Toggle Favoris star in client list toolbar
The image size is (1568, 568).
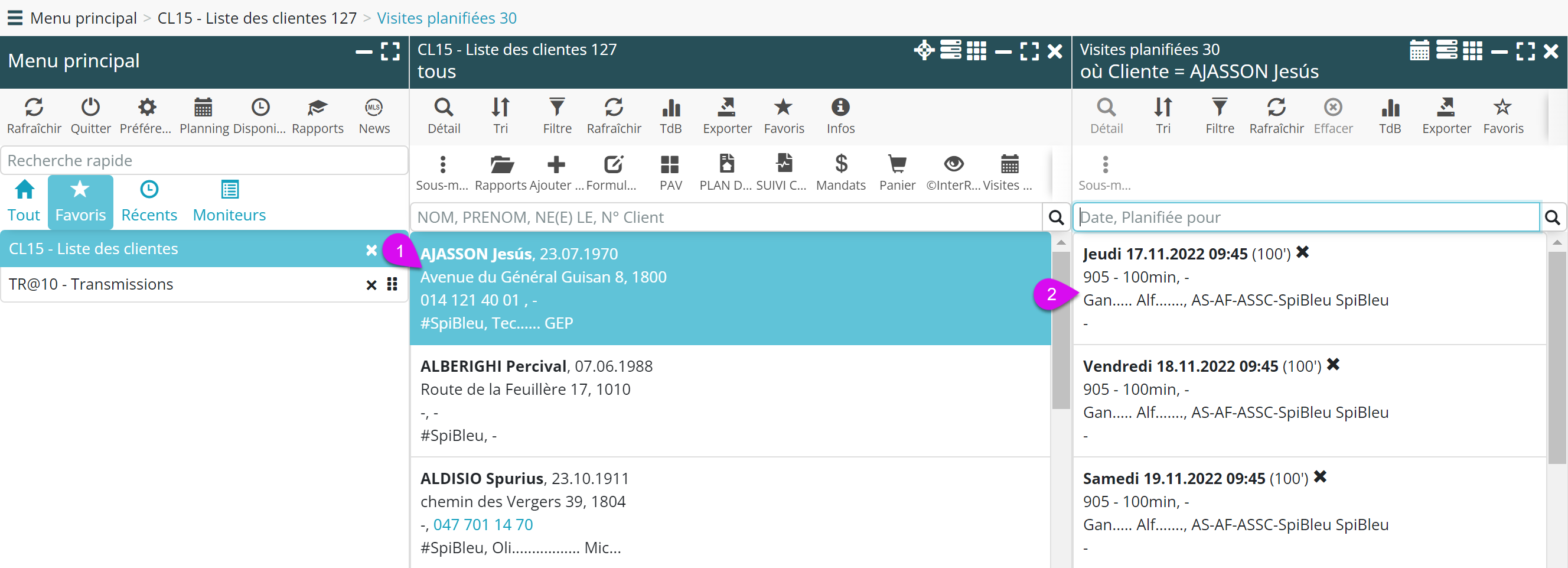[x=783, y=109]
